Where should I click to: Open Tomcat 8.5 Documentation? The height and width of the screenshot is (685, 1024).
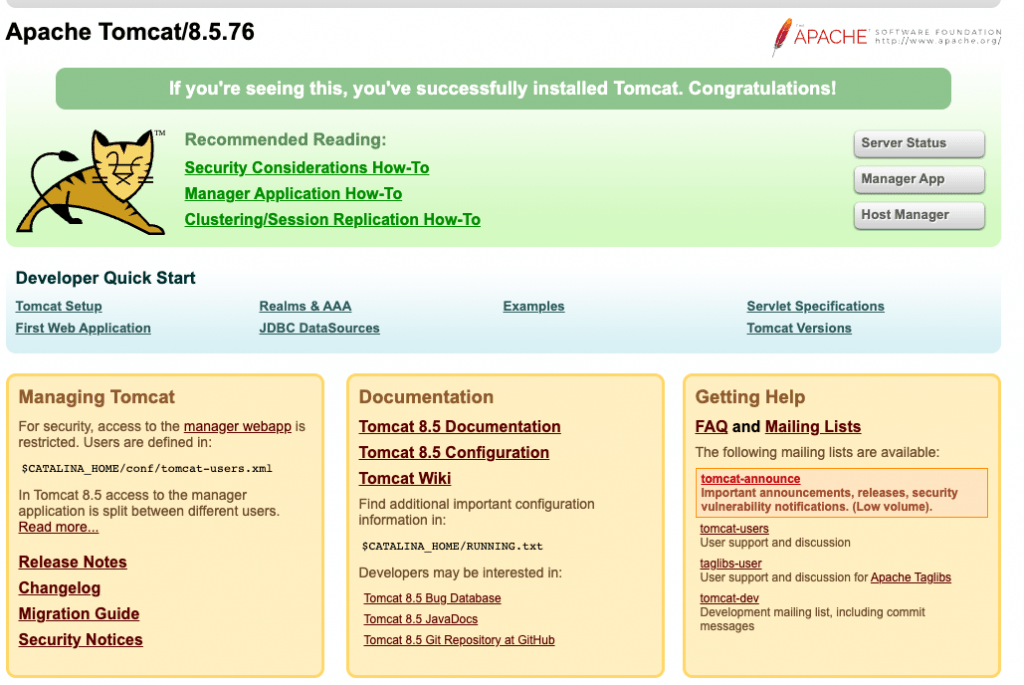[x=459, y=427]
